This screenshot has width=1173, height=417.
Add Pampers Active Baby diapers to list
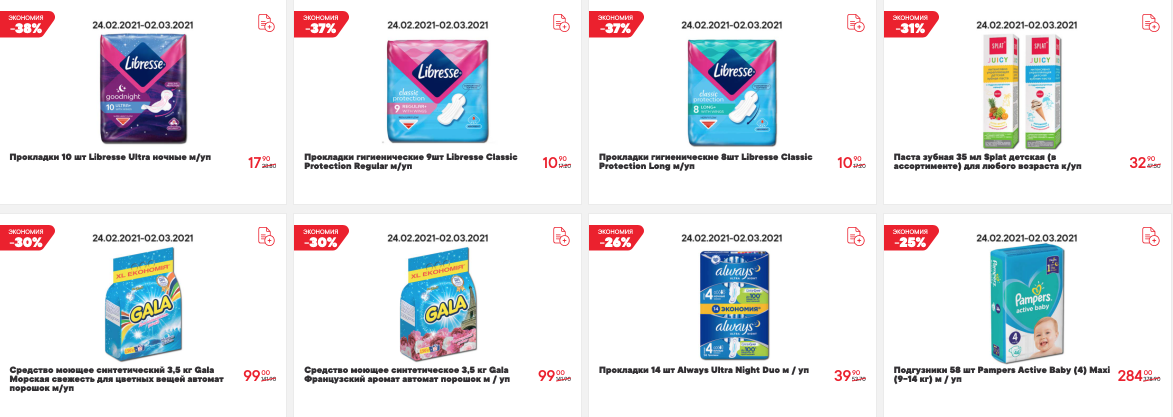click(x=1150, y=236)
